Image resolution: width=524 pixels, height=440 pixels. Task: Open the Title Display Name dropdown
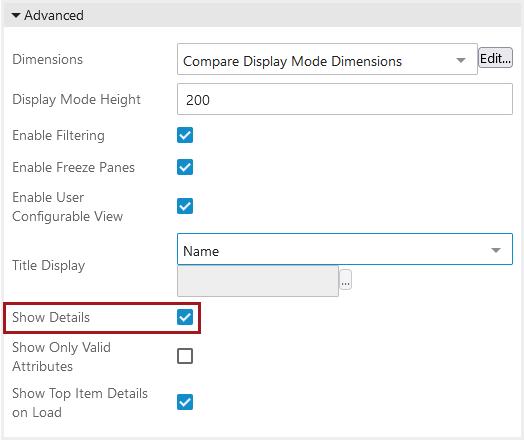[x=345, y=249]
